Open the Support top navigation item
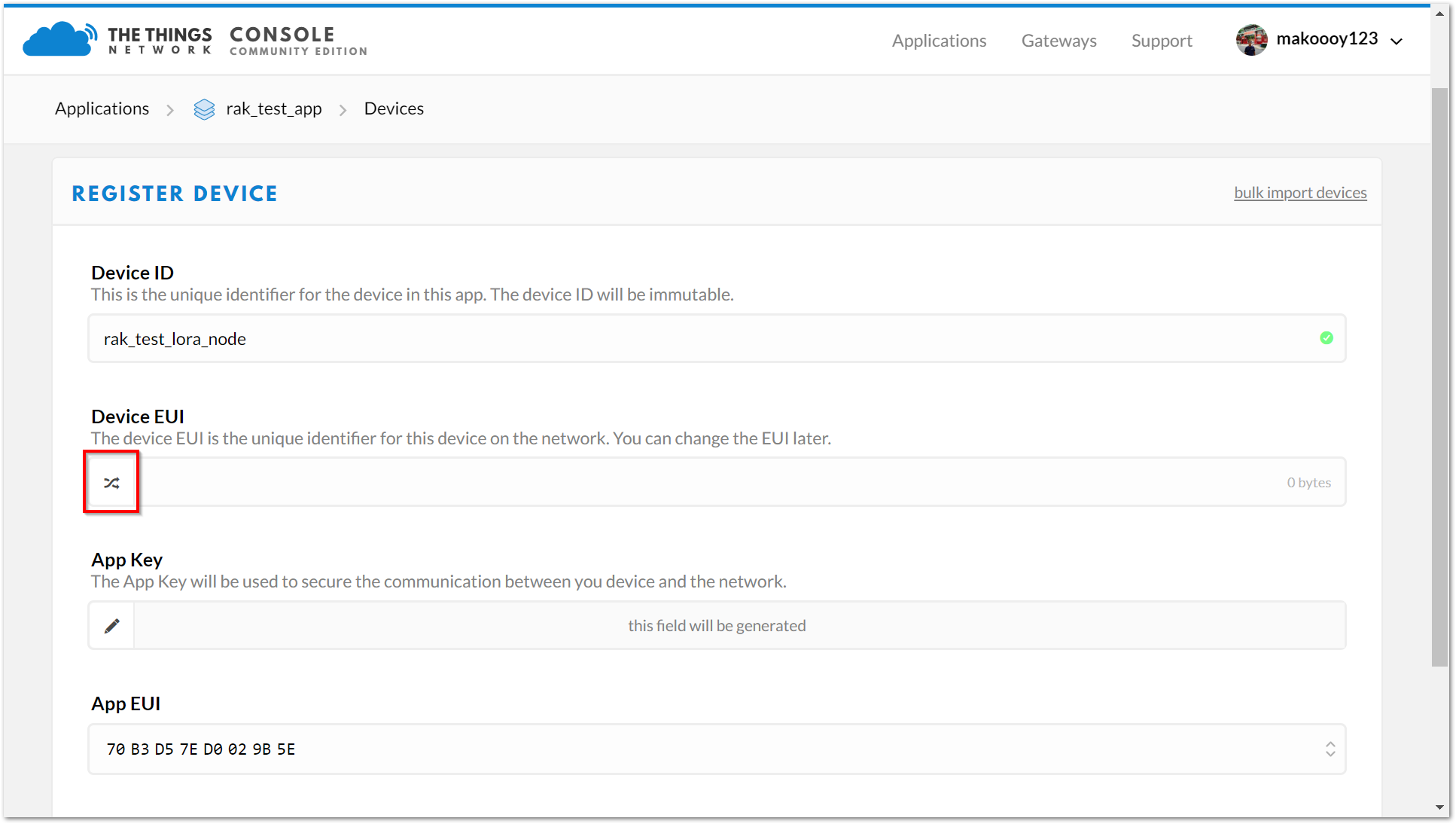Viewport: 1456px width, 824px height. [1162, 41]
